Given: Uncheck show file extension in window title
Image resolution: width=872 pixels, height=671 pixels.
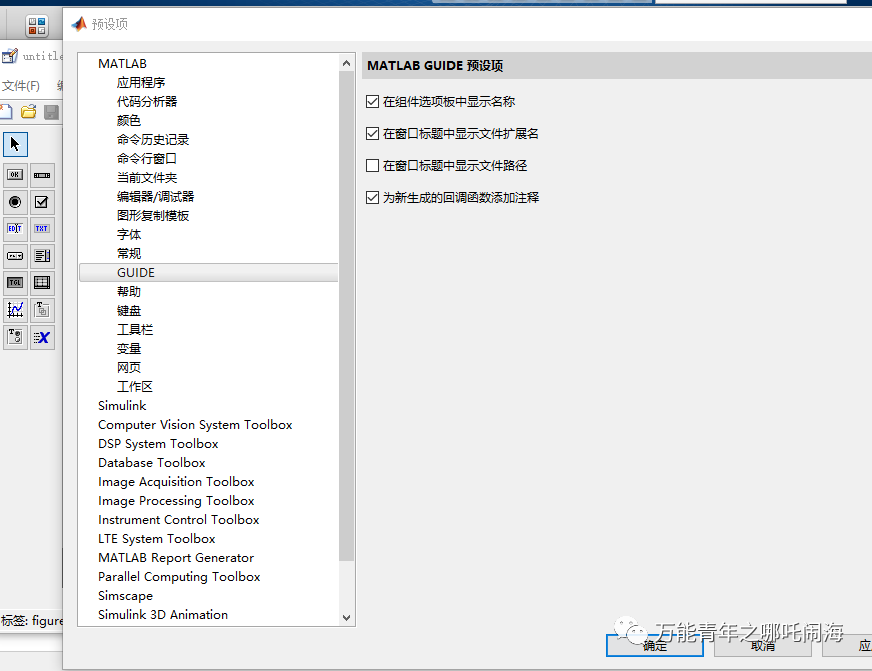Looking at the screenshot, I should point(373,133).
